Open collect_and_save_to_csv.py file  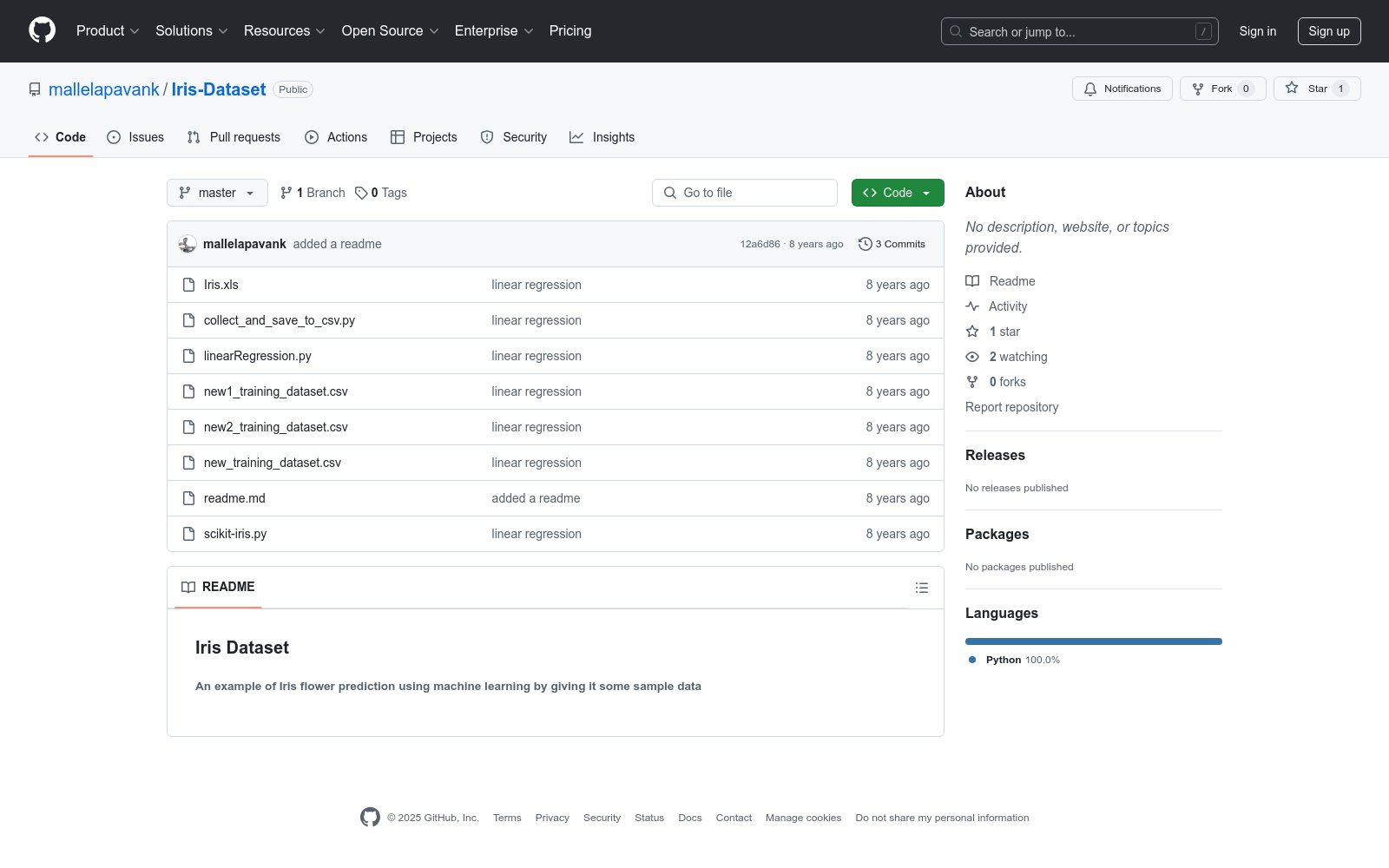(280, 320)
